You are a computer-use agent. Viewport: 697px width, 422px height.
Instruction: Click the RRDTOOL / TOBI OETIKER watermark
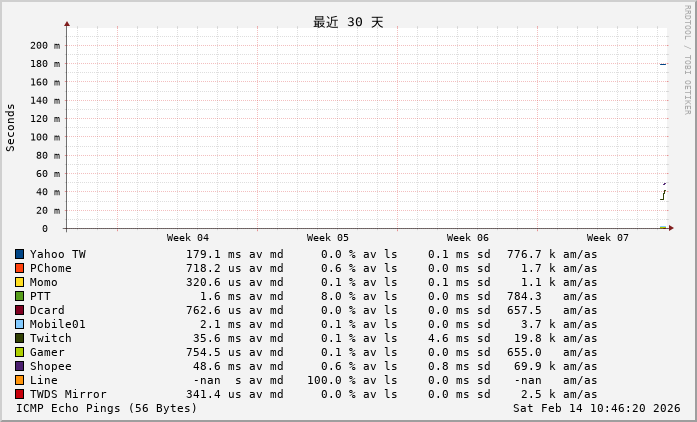687,59
